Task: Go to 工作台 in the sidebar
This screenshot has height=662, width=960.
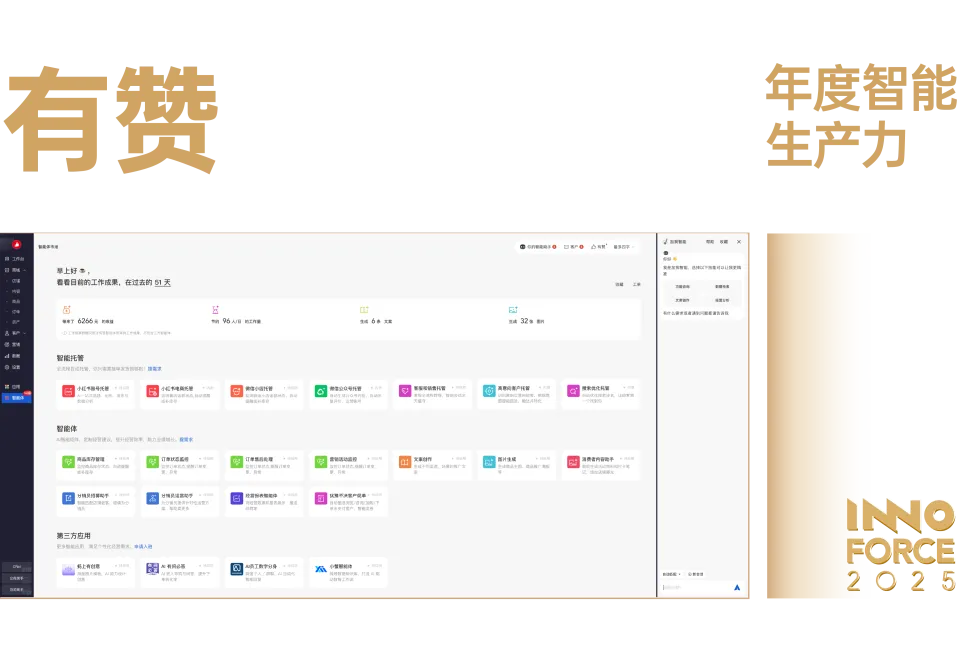Action: [17, 259]
